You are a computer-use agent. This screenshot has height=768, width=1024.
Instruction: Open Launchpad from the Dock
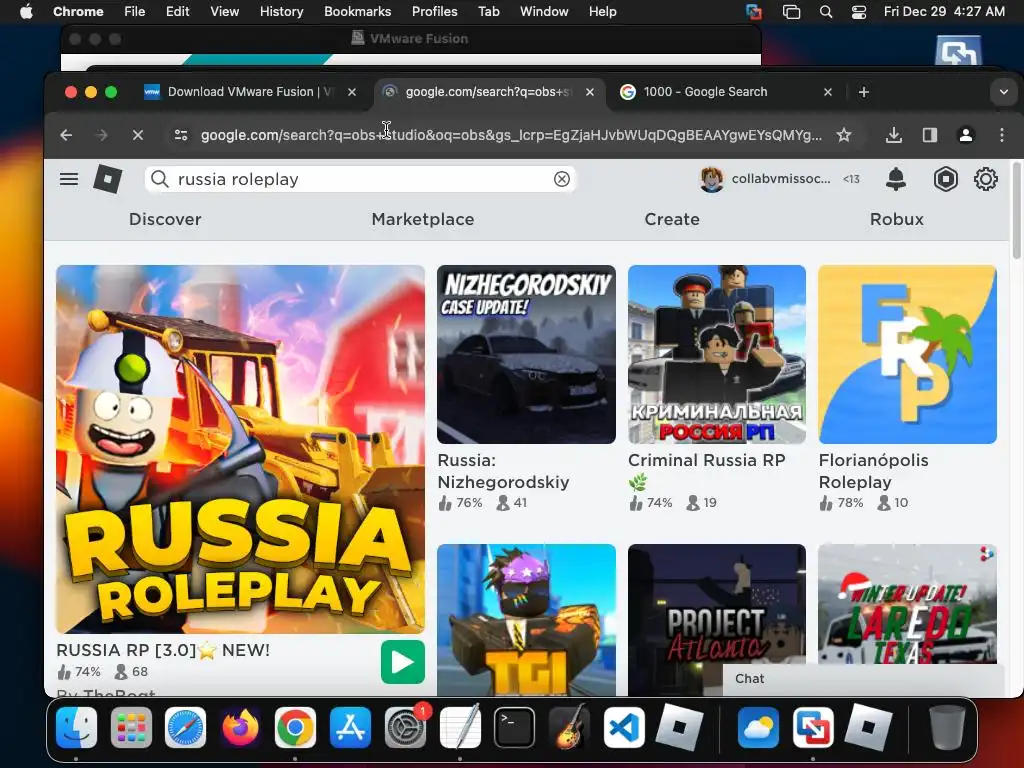[131, 728]
